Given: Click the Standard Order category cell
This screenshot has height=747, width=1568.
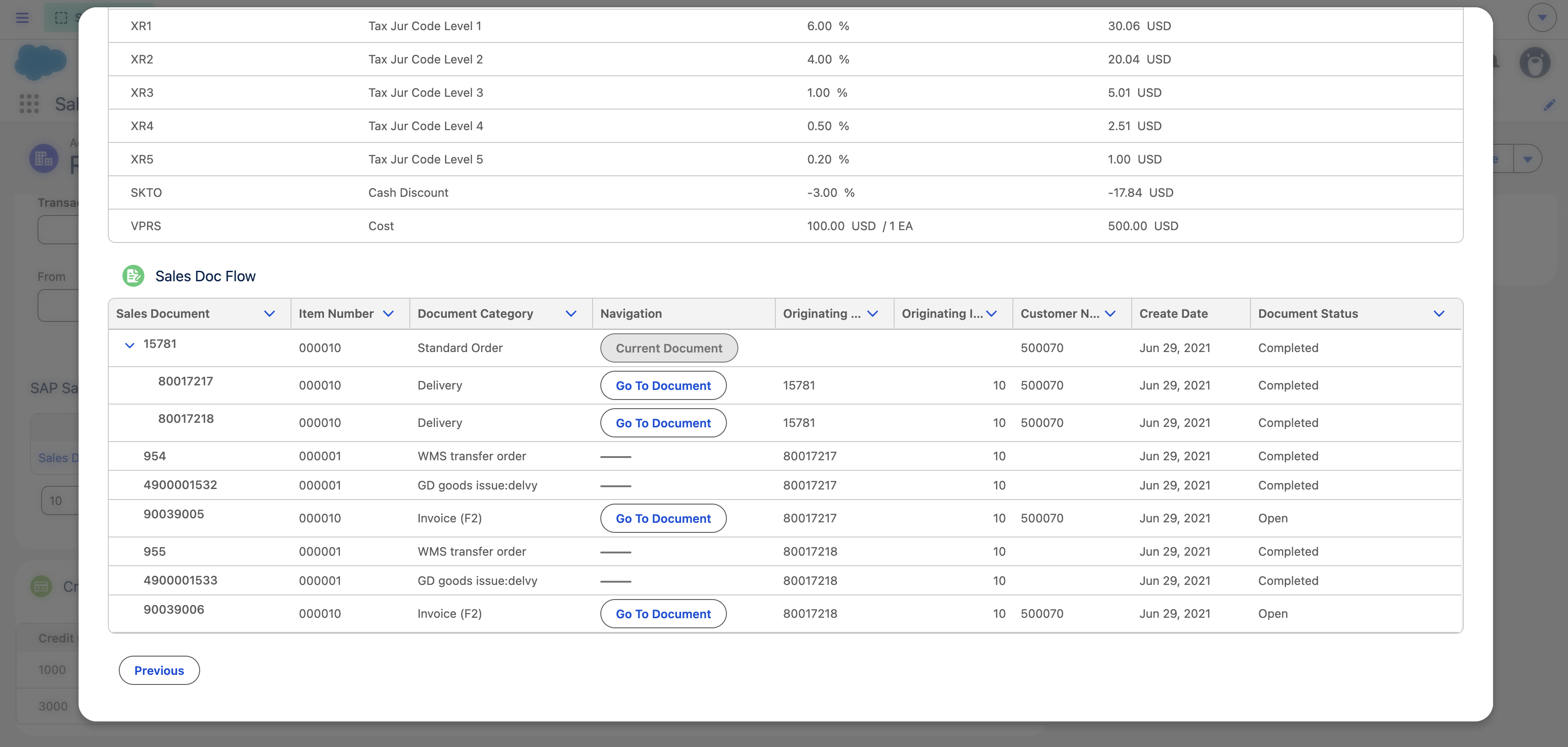Looking at the screenshot, I should pyautogui.click(x=460, y=348).
